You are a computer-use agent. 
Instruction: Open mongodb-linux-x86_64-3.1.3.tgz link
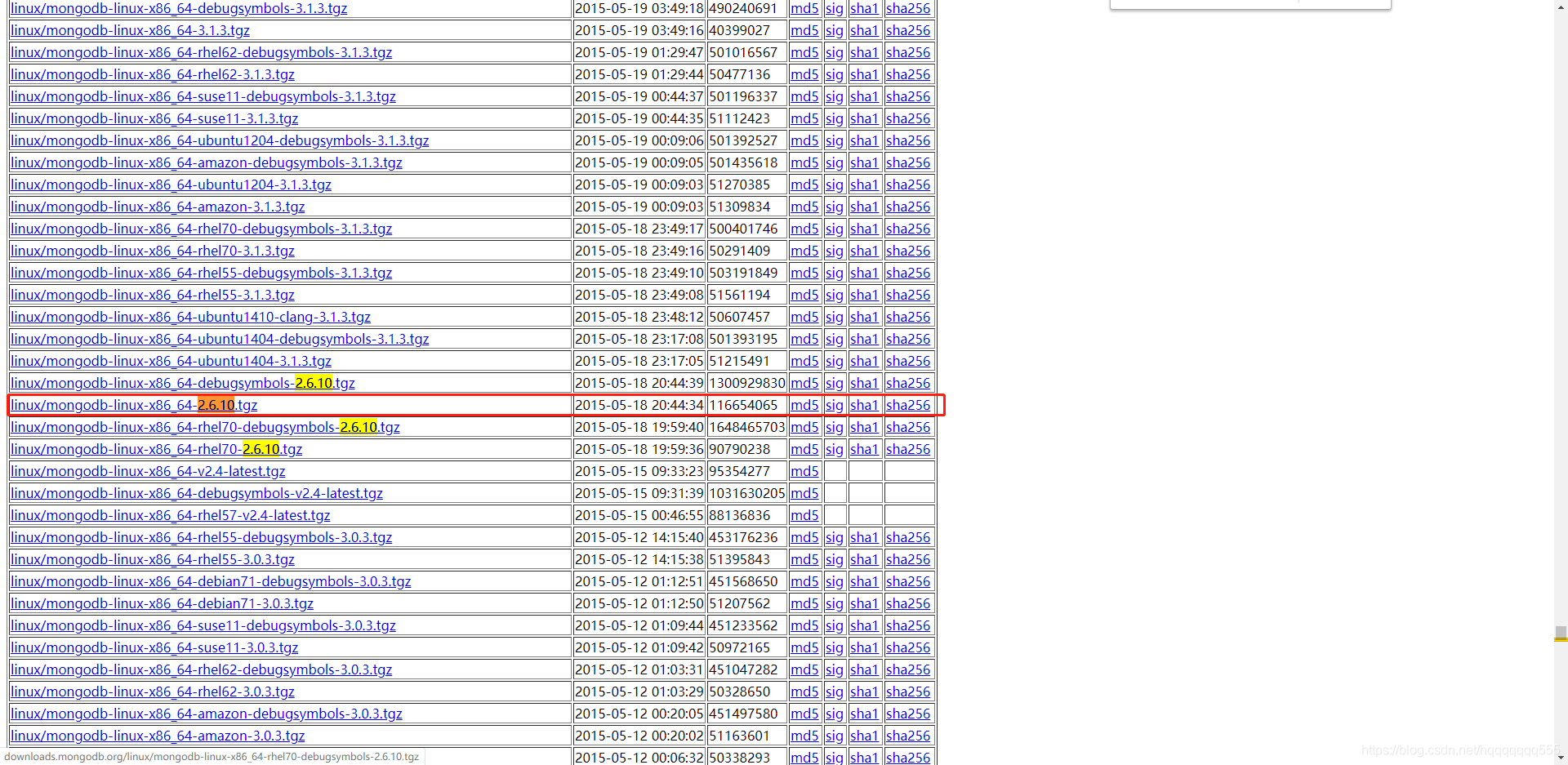tap(131, 30)
